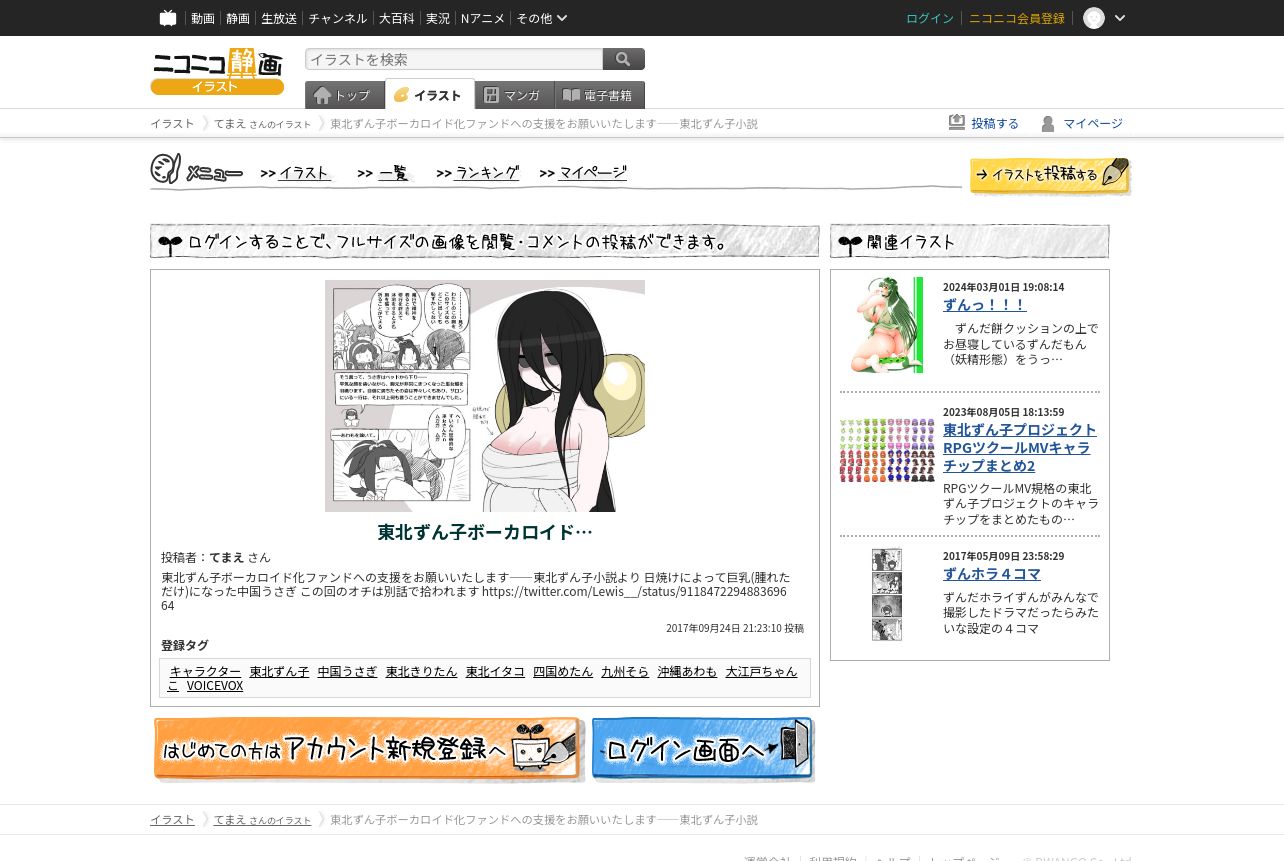
Task: Click イラストを投稿する yellow button
Action: [x=1050, y=175]
